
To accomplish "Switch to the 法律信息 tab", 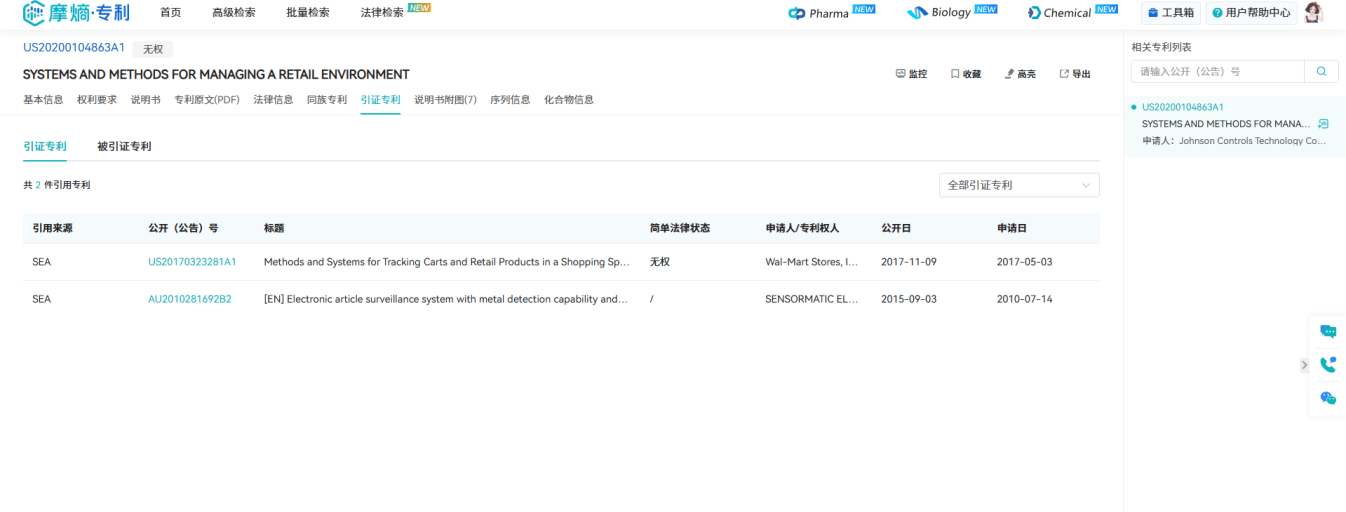I will pyautogui.click(x=273, y=100).
